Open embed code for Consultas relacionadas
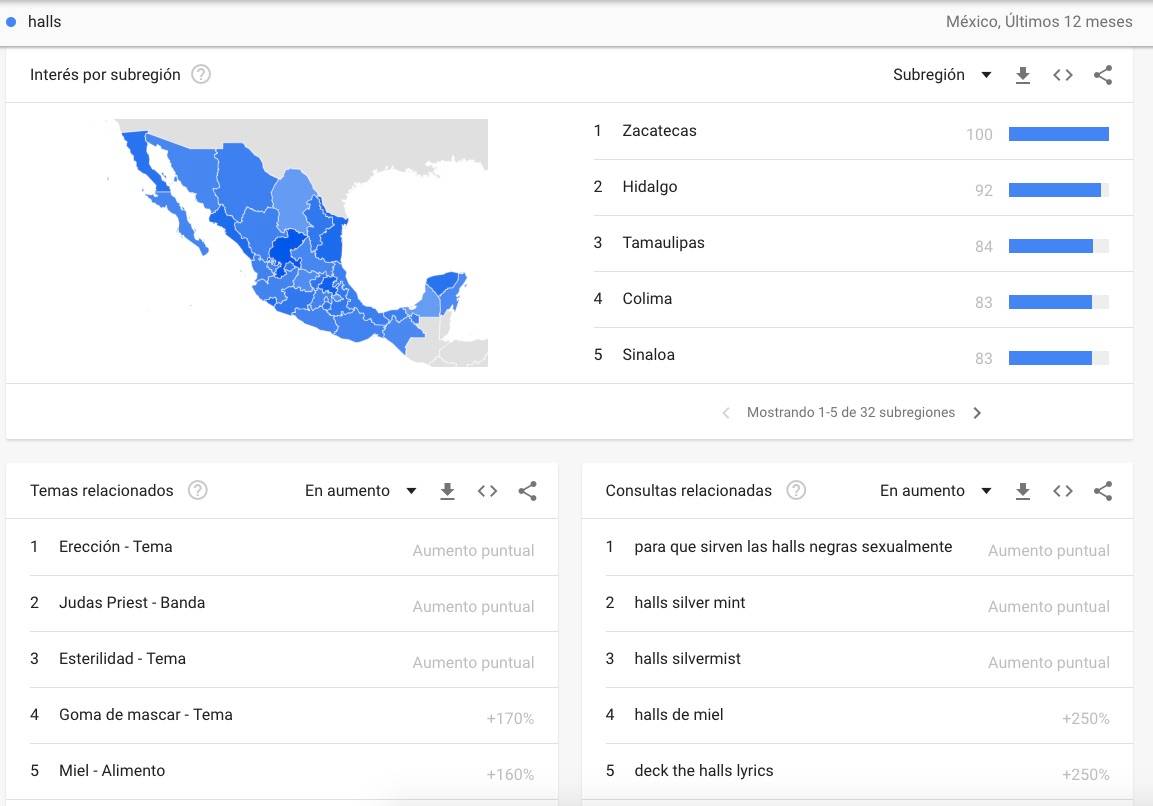The height and width of the screenshot is (806, 1153). click(1062, 491)
